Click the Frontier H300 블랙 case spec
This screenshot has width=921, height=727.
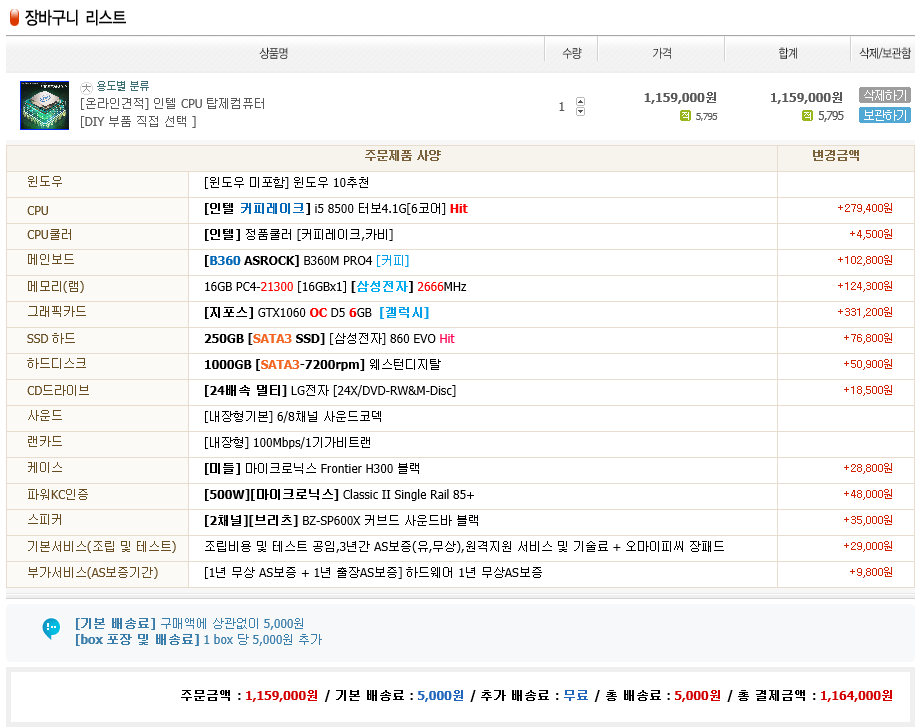312,468
